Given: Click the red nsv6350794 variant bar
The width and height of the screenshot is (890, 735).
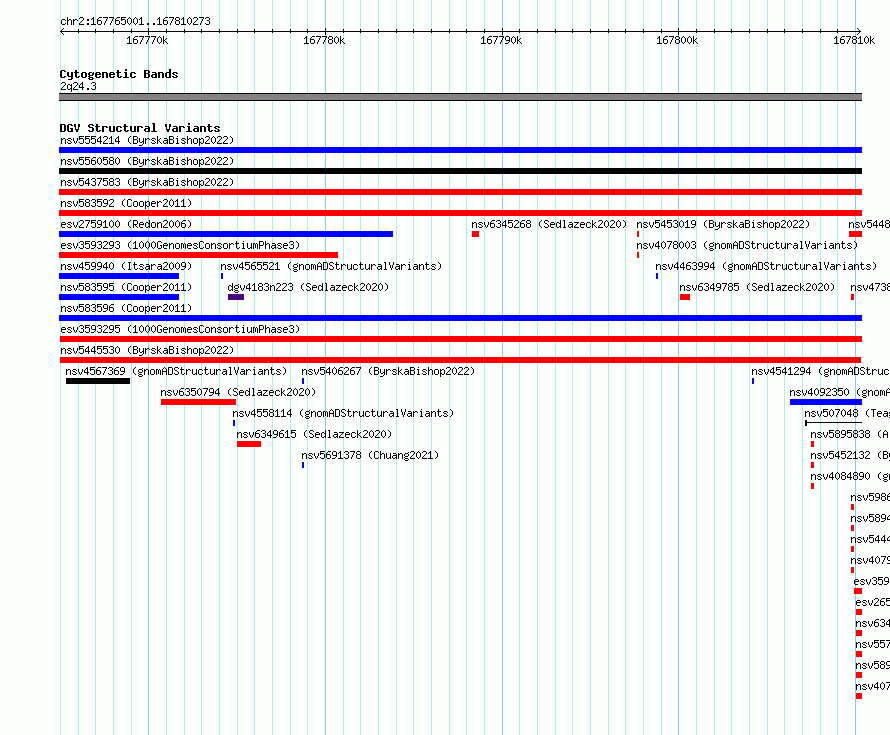Looking at the screenshot, I should pyautogui.click(x=199, y=402).
